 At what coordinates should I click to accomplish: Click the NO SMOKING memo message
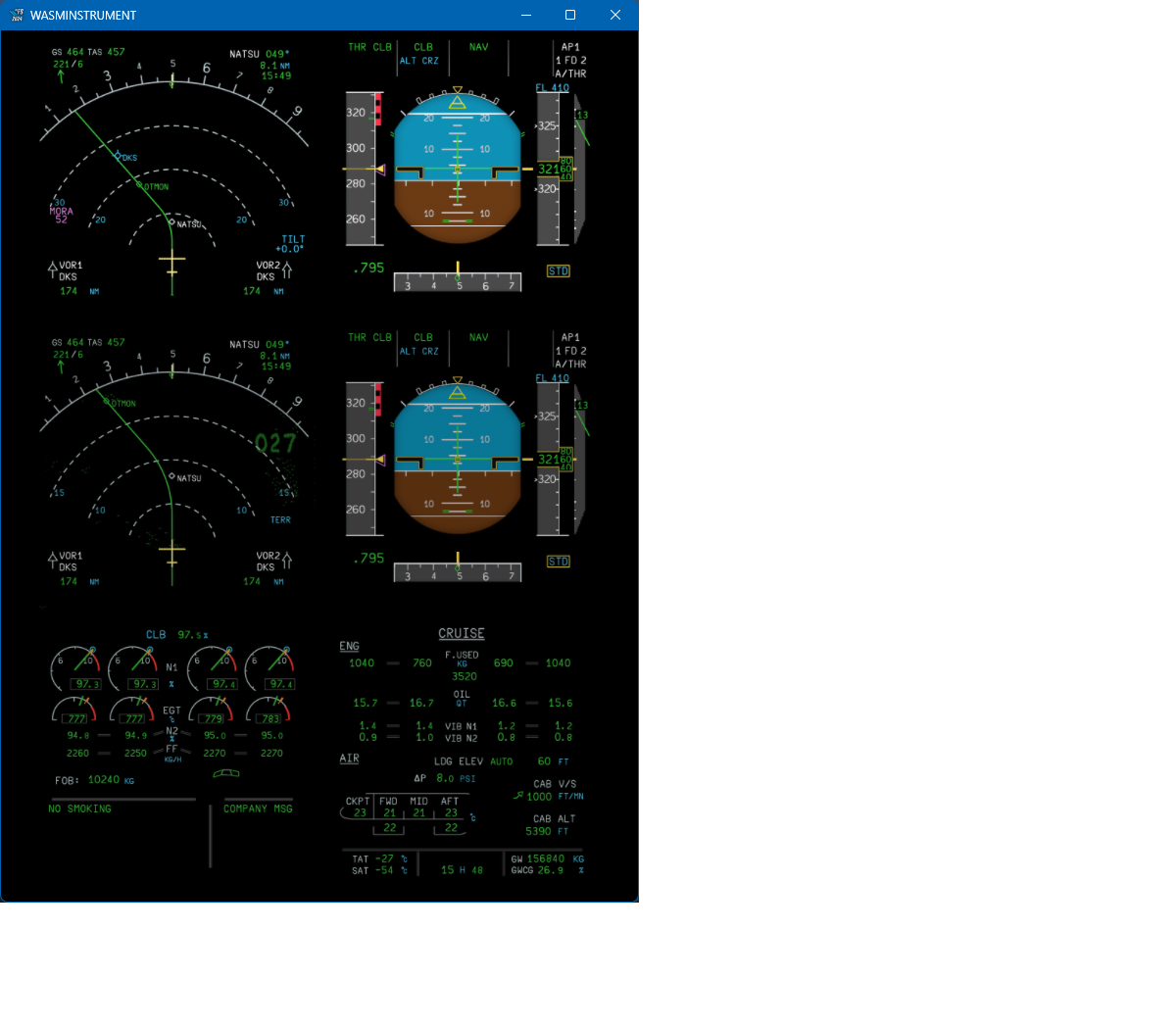pyautogui.click(x=79, y=808)
